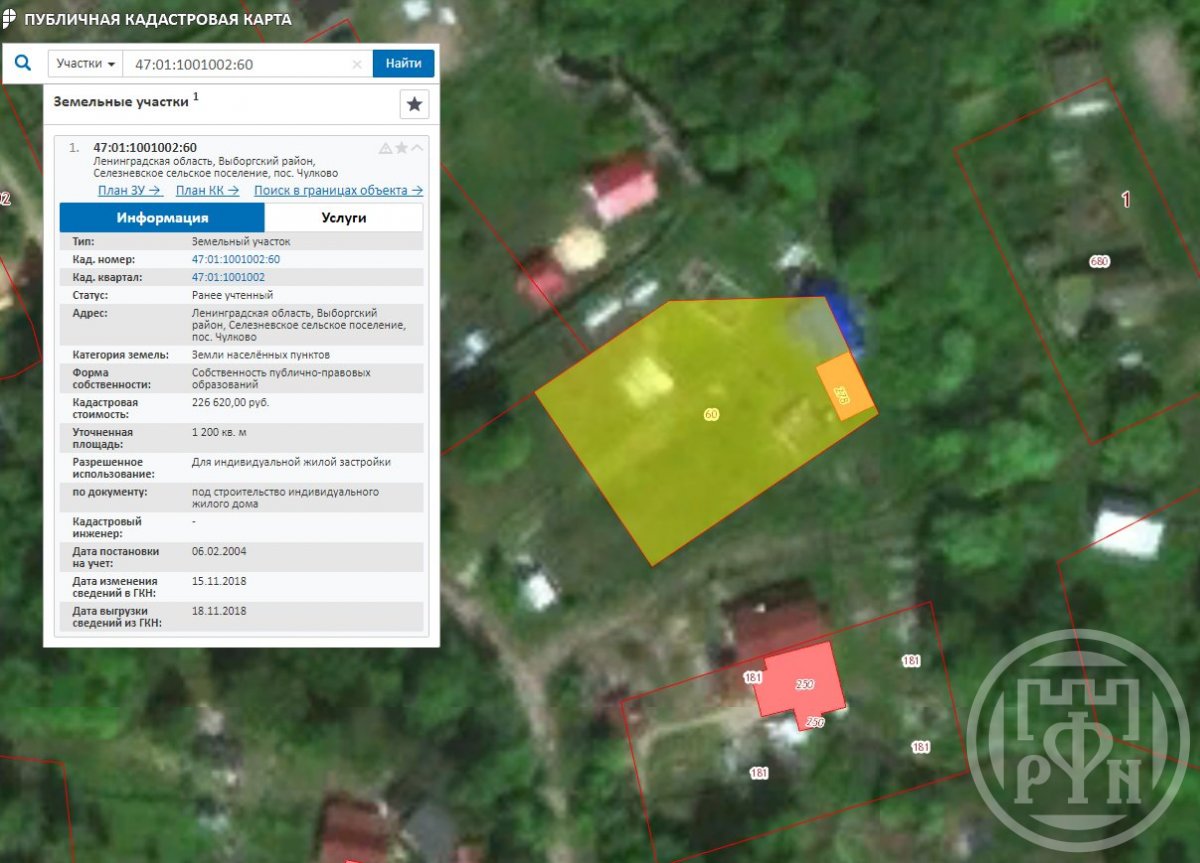Open the Участки search type dropdown
The width and height of the screenshot is (1200, 863).
pyautogui.click(x=85, y=63)
